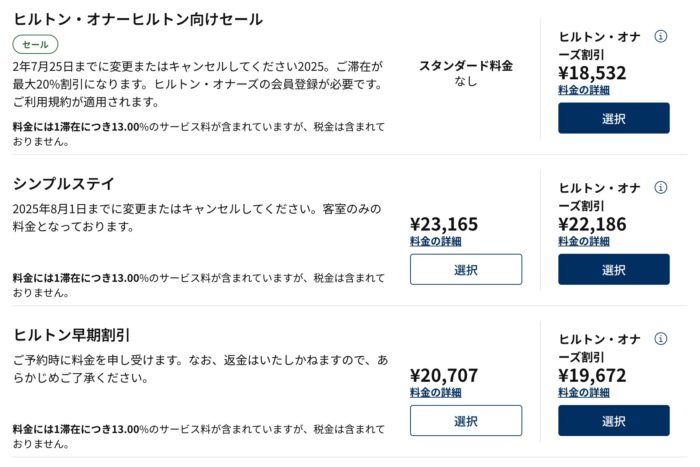Choose the ¥23,165 standard Simple Stay rate
700x467 pixels.
[x=466, y=269]
